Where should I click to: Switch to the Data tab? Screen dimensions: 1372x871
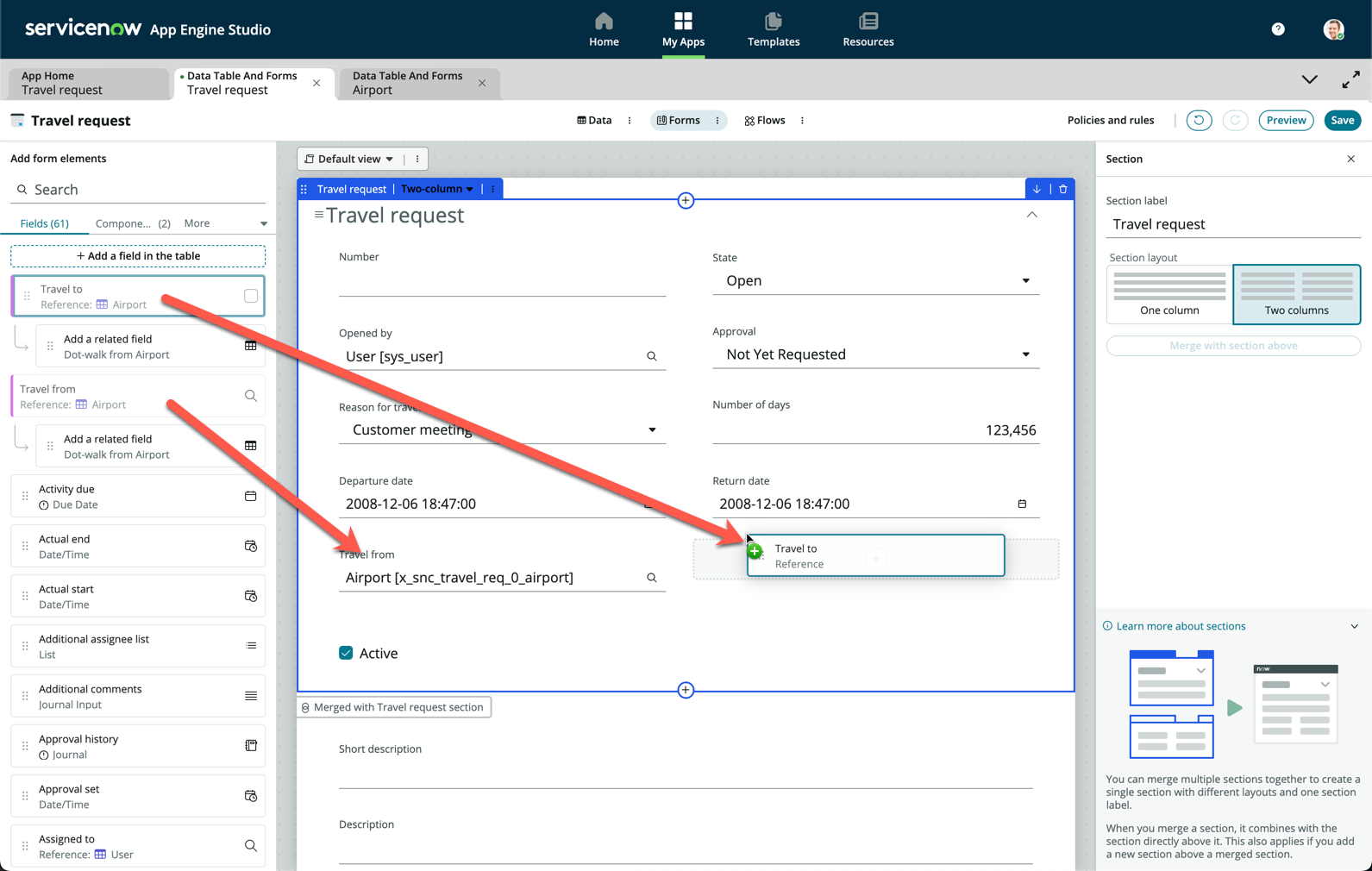[x=594, y=121]
